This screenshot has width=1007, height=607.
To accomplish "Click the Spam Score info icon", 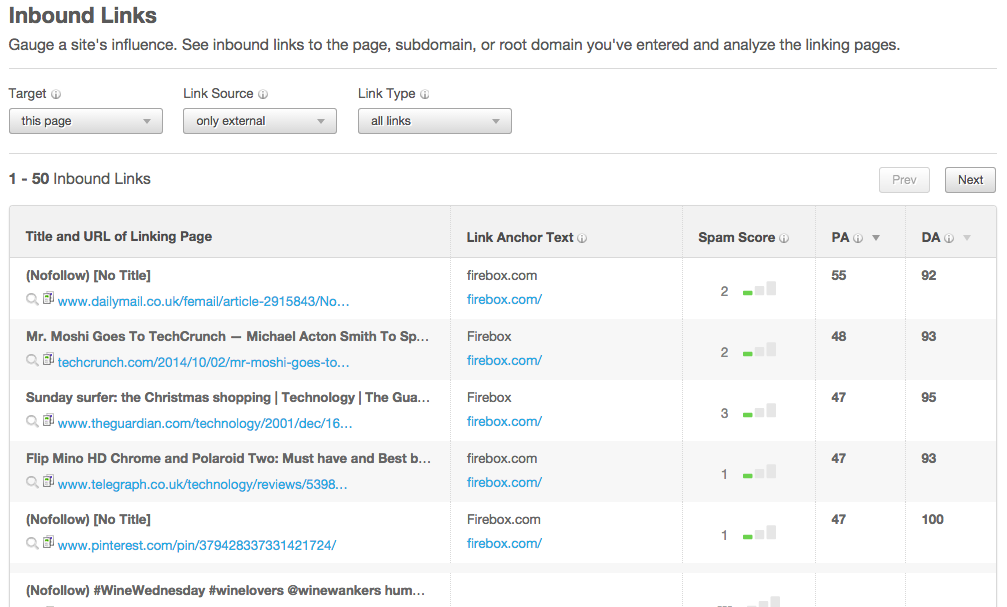I will tap(784, 238).
